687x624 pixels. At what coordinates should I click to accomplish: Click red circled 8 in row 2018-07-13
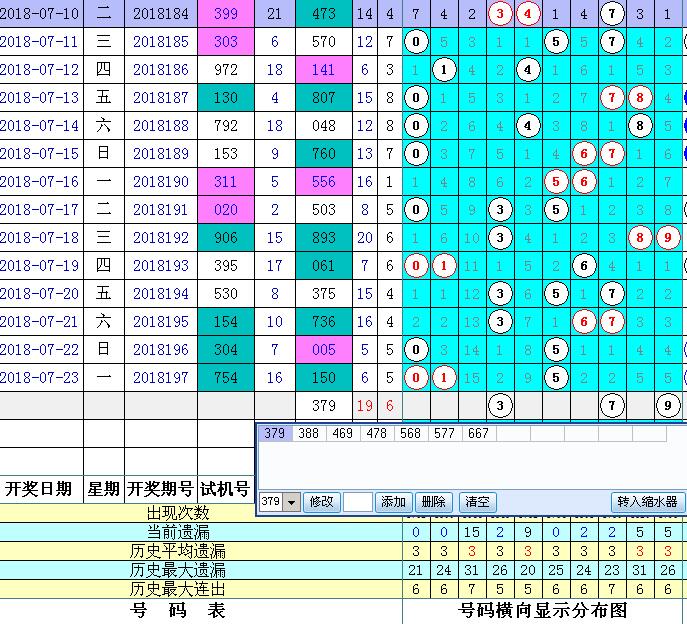click(640, 98)
